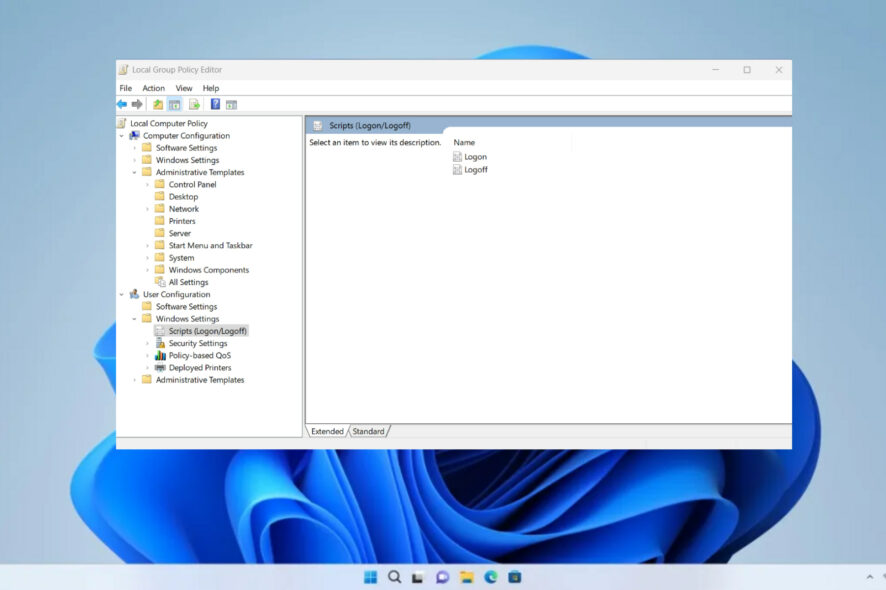Viewport: 886px width, 590px height.
Task: Click the Export List toolbar icon
Action: (193, 104)
